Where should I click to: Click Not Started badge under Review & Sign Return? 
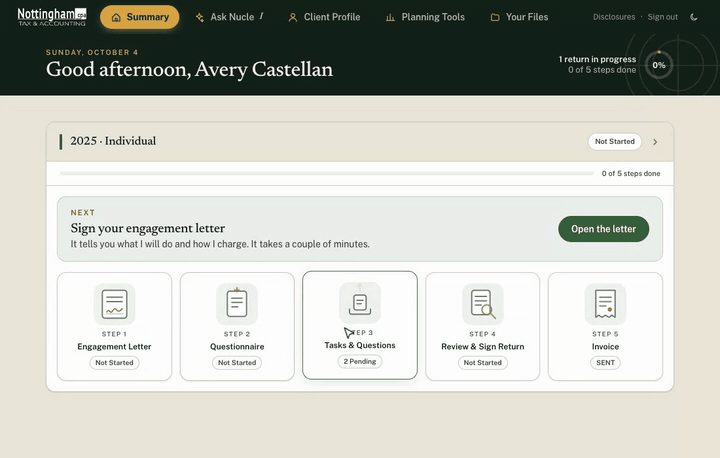click(483, 362)
